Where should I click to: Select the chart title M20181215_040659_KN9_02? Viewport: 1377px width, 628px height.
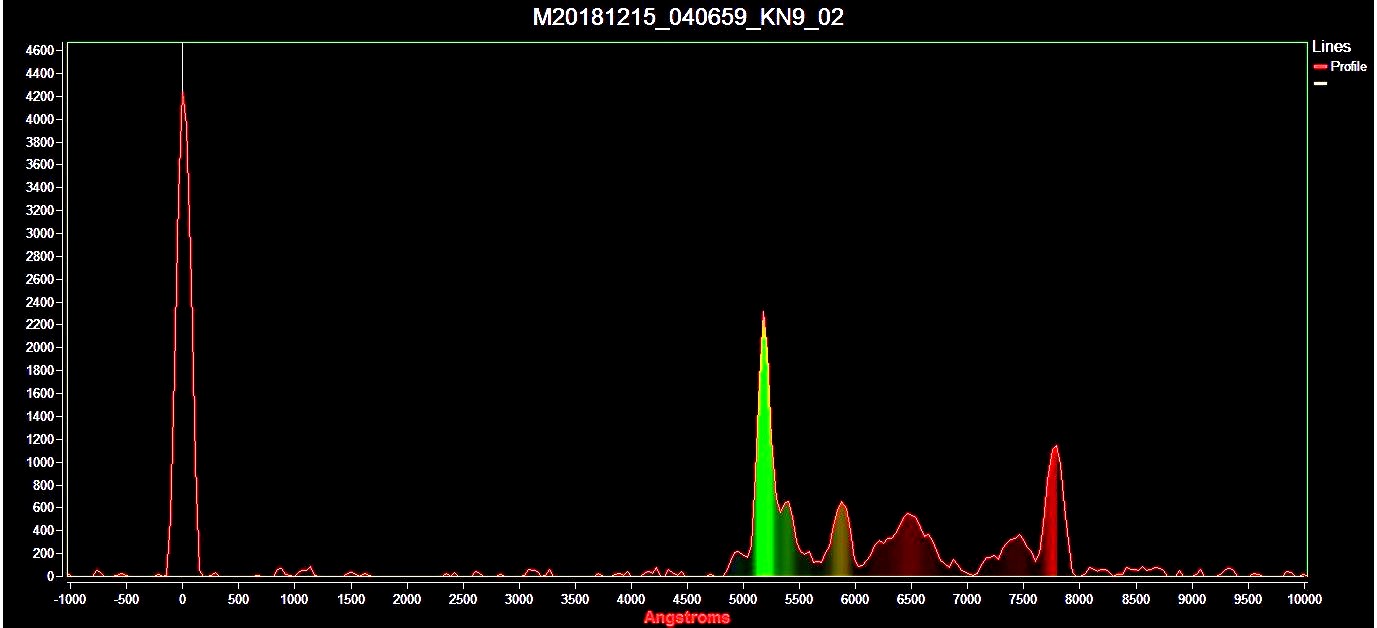tap(687, 17)
